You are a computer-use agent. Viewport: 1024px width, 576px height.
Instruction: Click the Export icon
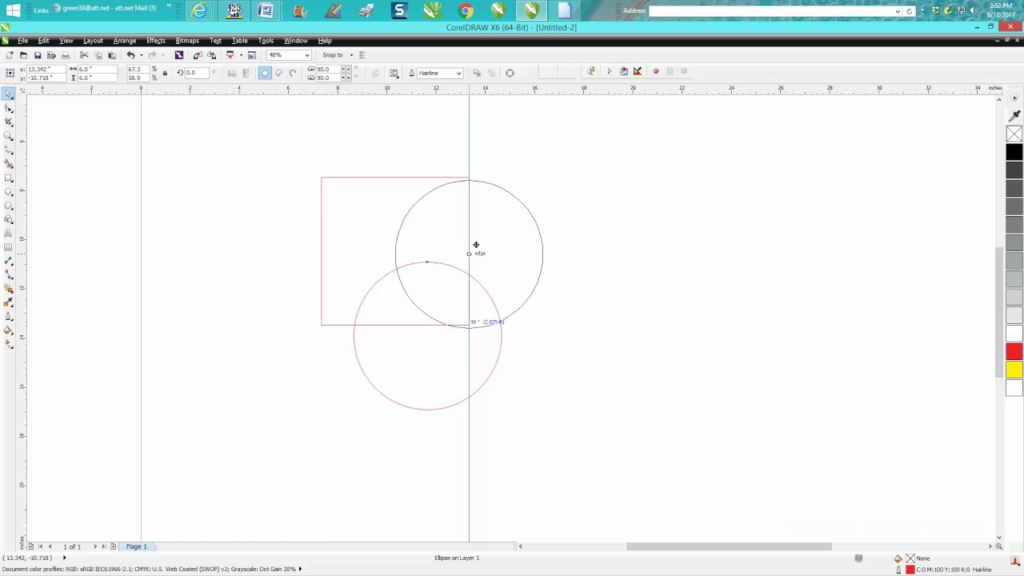(x=212, y=56)
